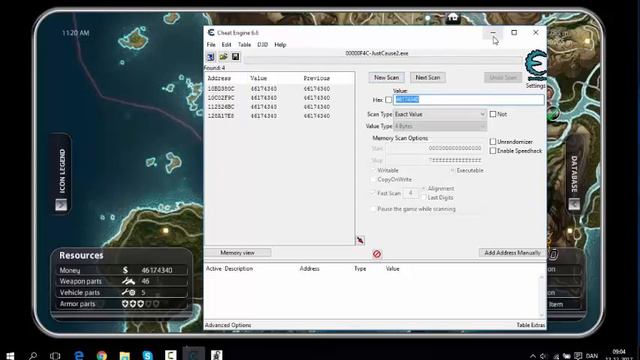
Task: Click the red arrow add-to-address-list icon
Action: click(360, 240)
